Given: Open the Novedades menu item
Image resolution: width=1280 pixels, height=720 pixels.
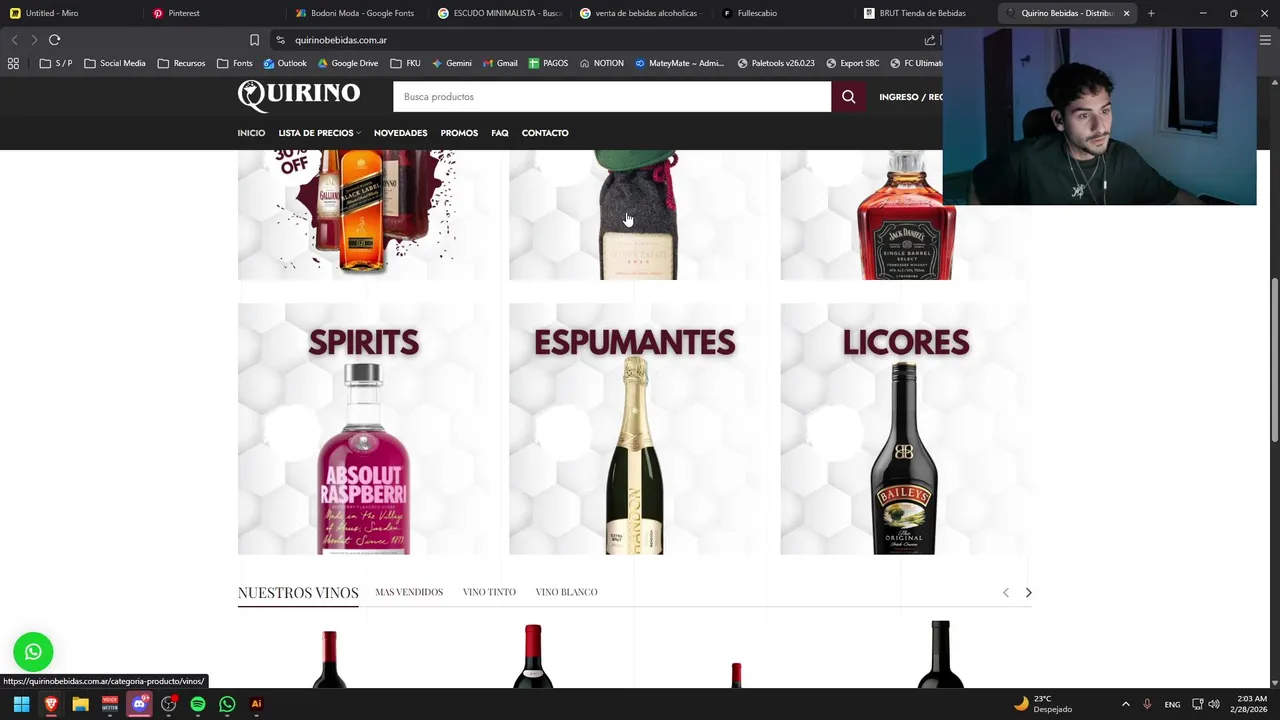Looking at the screenshot, I should (x=400, y=133).
